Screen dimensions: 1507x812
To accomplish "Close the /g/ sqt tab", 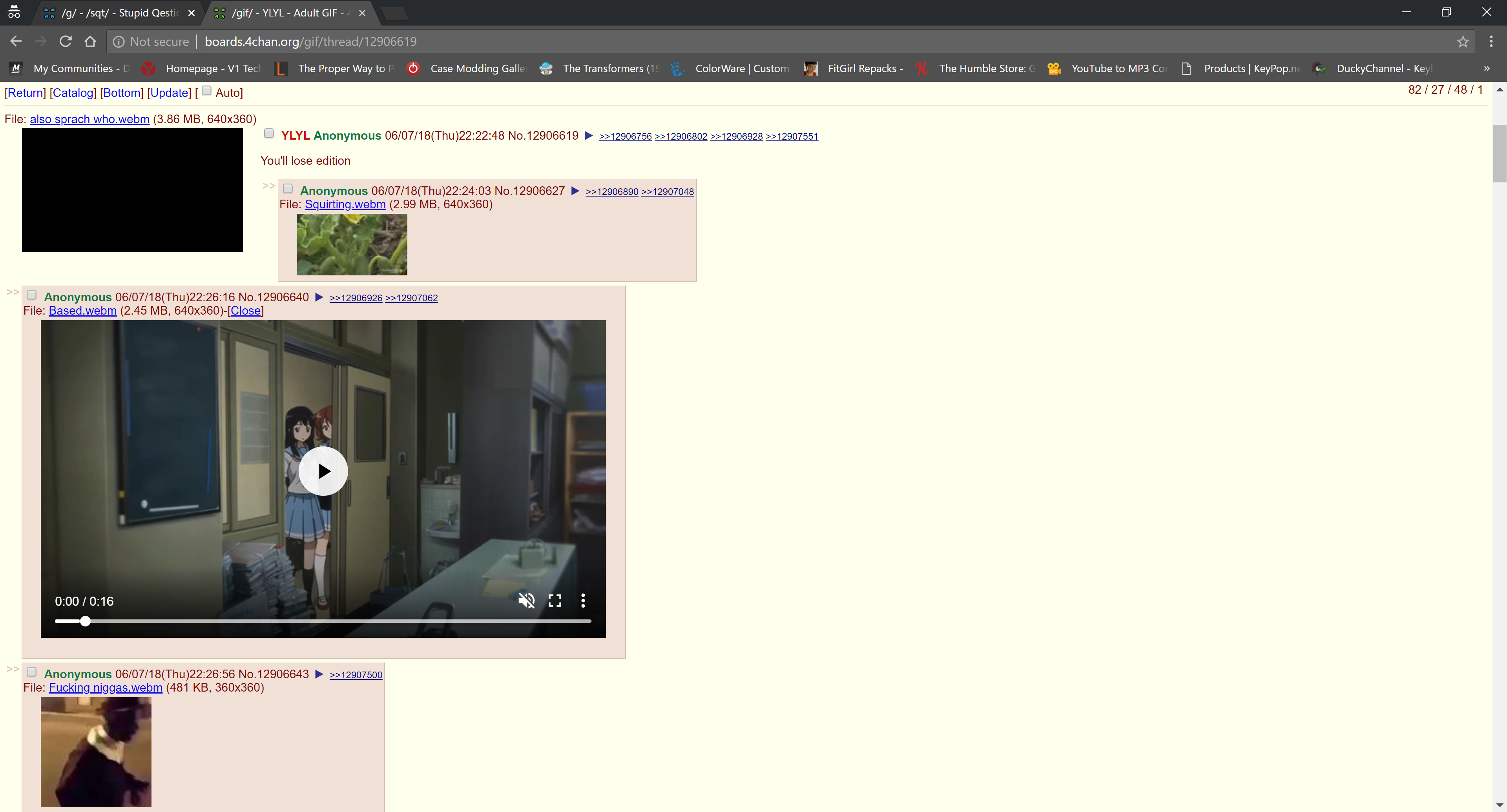I will point(191,13).
